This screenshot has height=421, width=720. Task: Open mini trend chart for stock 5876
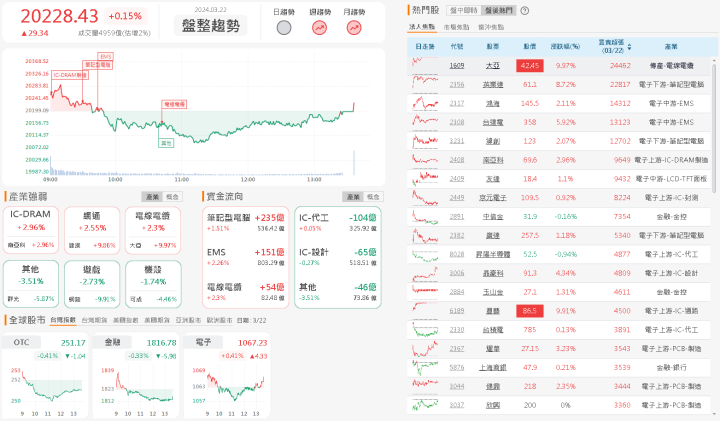click(425, 367)
